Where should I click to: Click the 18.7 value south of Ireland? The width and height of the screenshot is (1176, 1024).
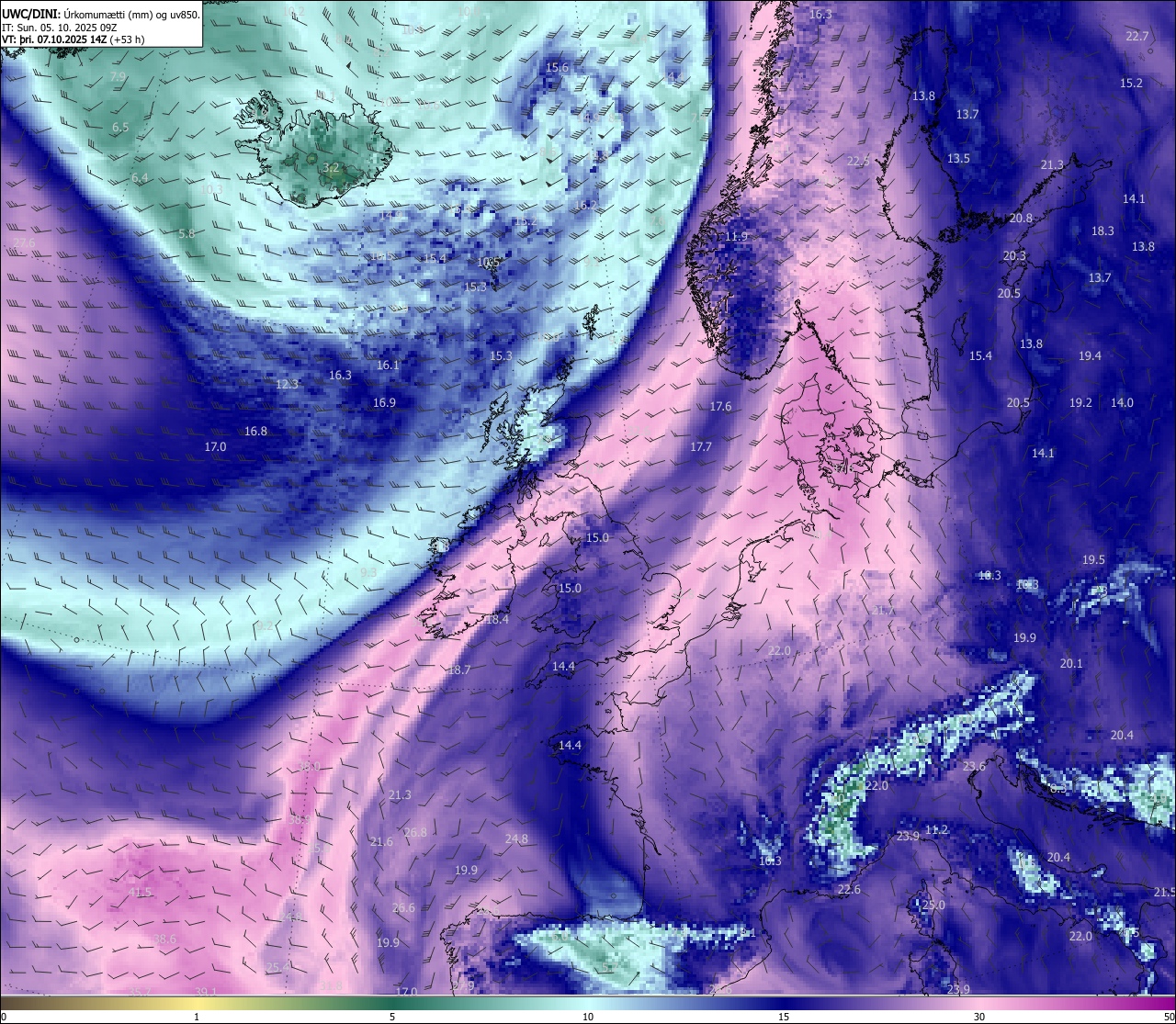pos(459,670)
